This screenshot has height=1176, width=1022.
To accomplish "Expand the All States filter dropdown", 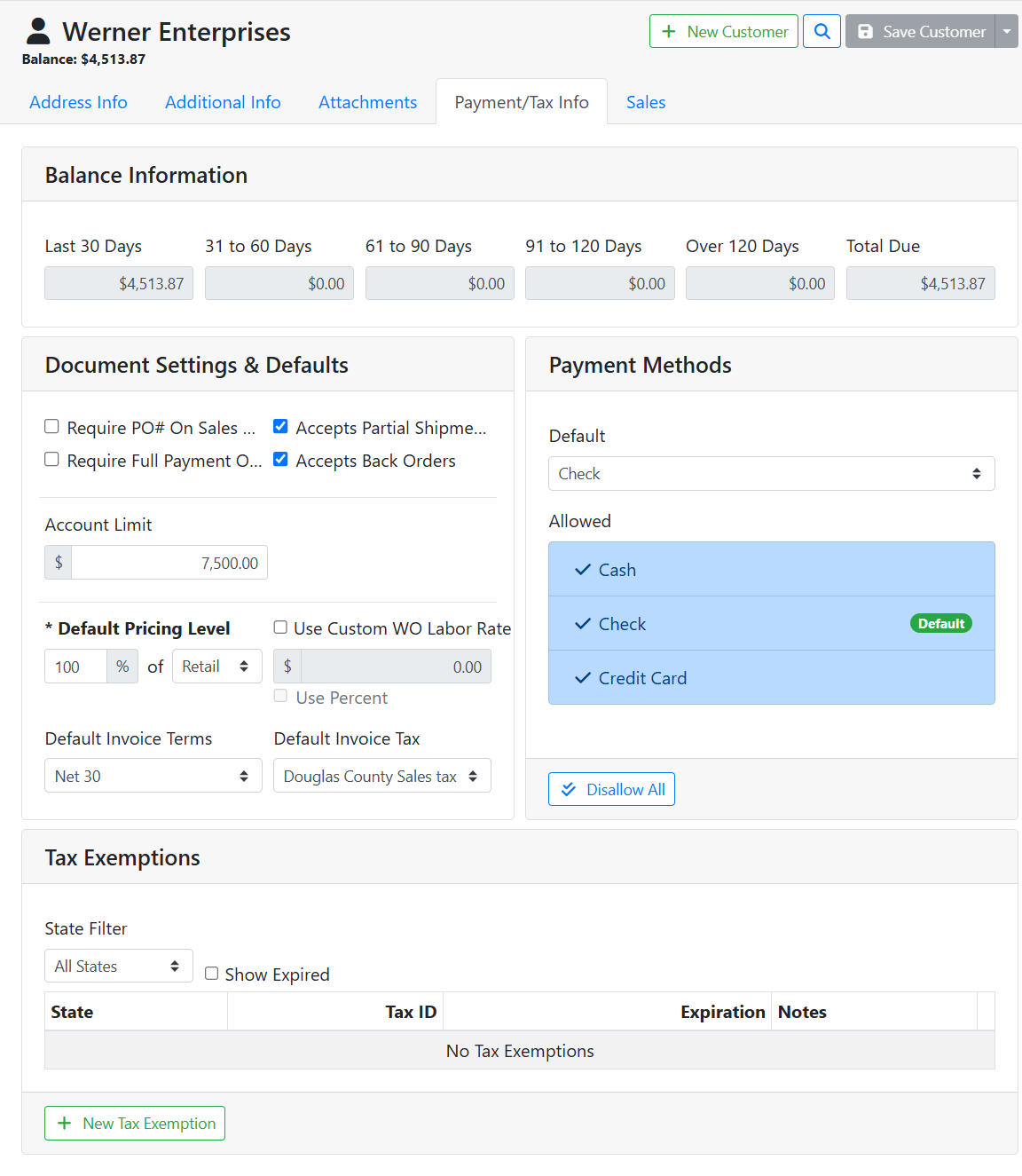I will point(118,967).
